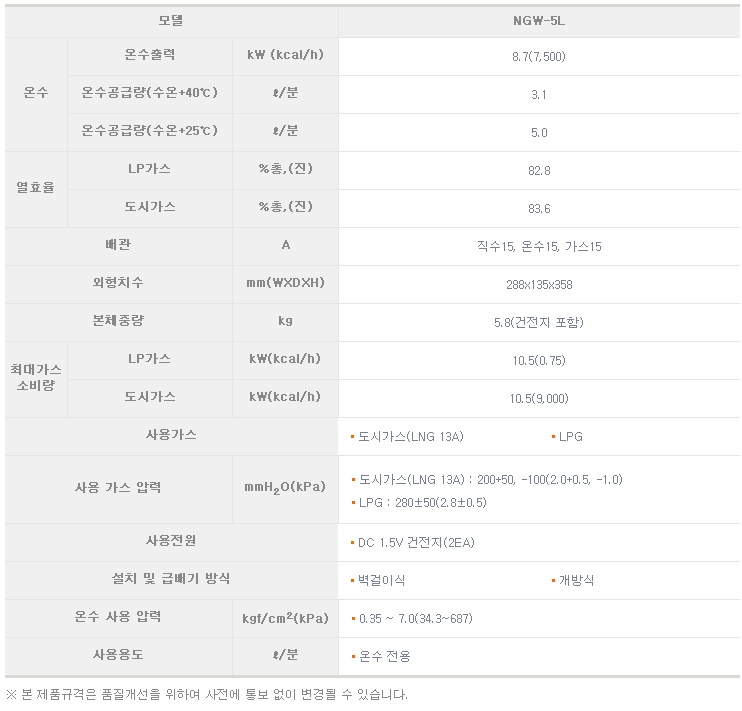Click the 열효율 category cell
Screen dimensions: 742x711
point(35,188)
